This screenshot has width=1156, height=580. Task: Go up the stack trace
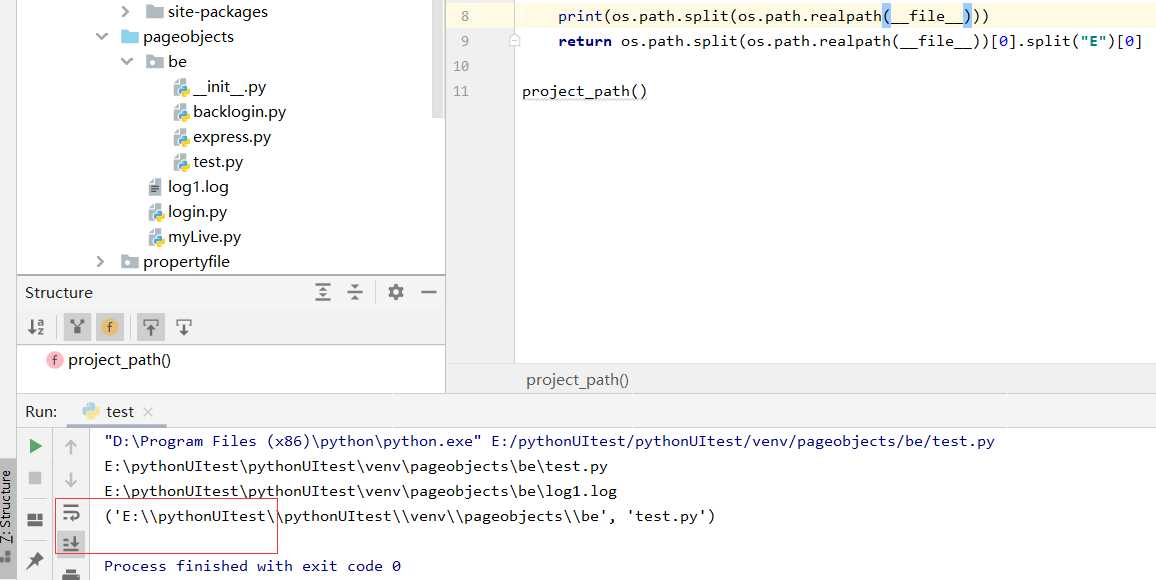[x=71, y=447]
